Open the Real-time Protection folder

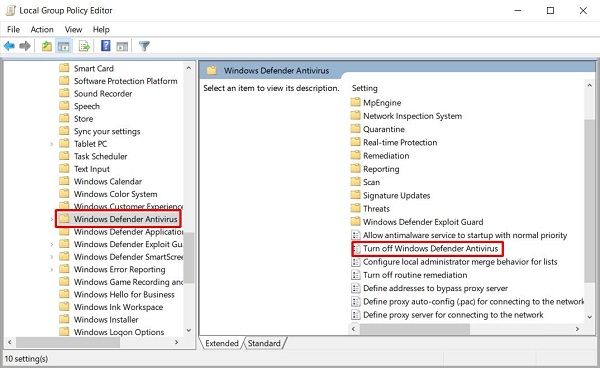click(x=400, y=142)
